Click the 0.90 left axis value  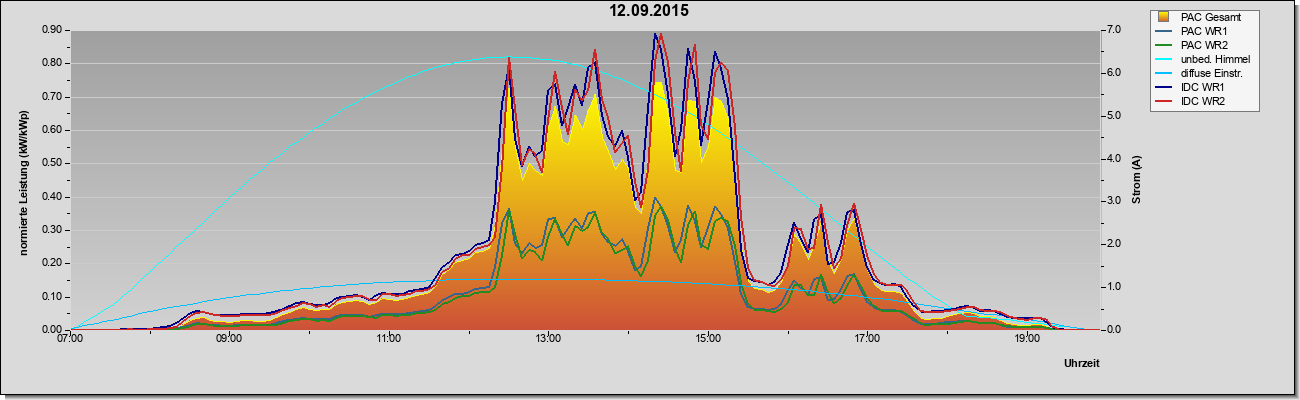(52, 30)
